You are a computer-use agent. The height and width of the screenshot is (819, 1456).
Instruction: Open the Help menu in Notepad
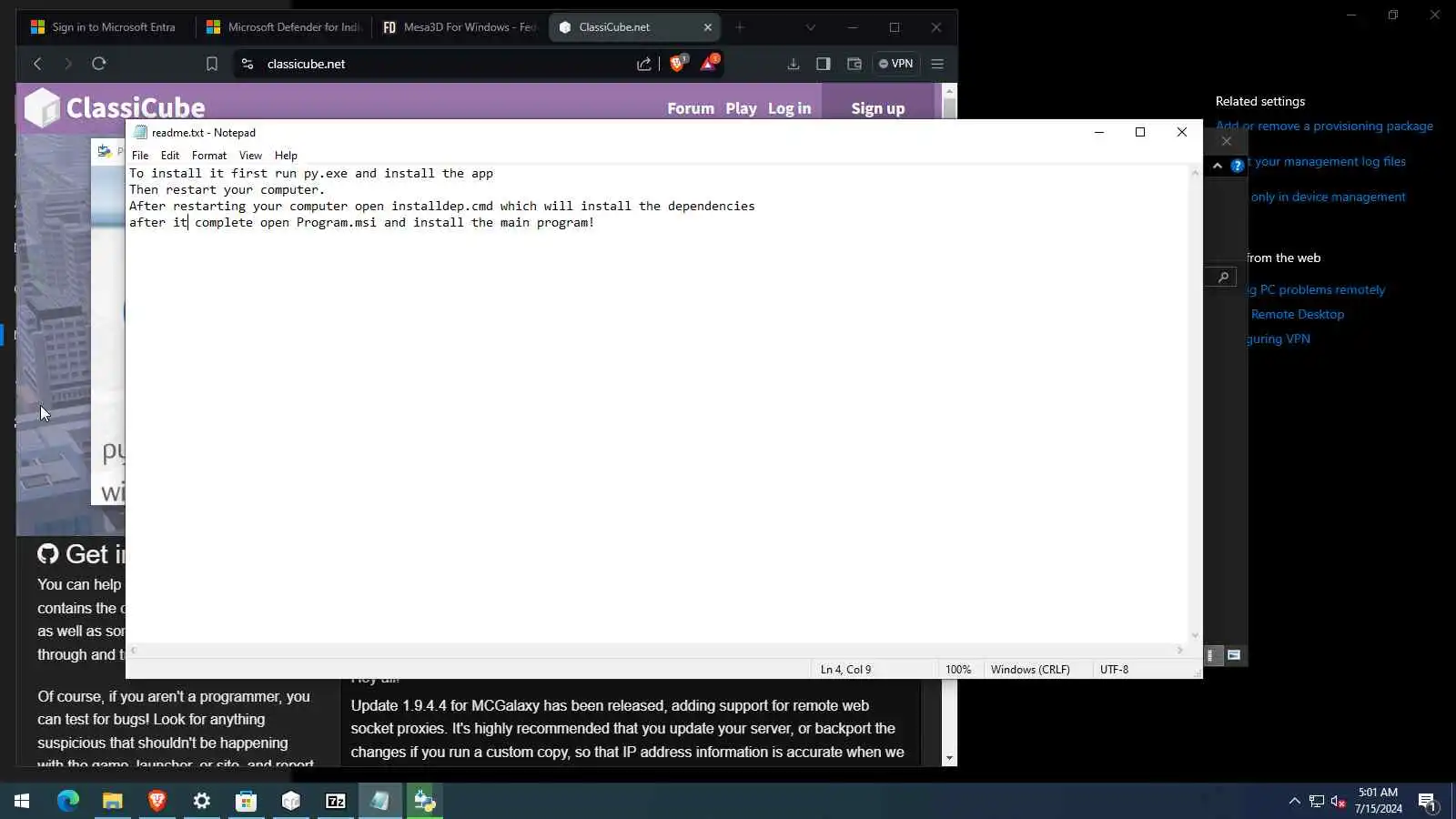(286, 156)
